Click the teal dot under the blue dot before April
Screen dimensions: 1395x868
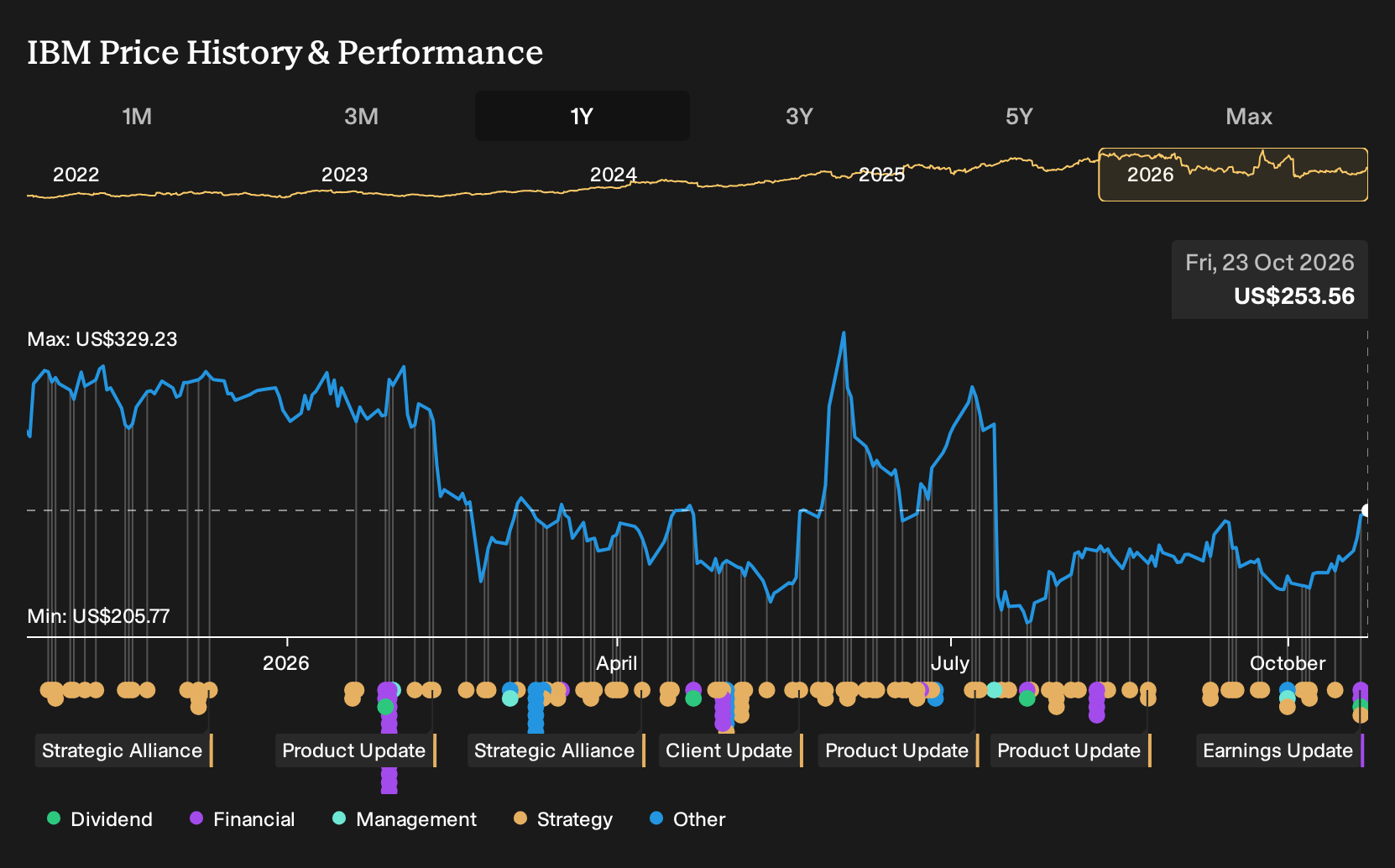pyautogui.click(x=509, y=698)
